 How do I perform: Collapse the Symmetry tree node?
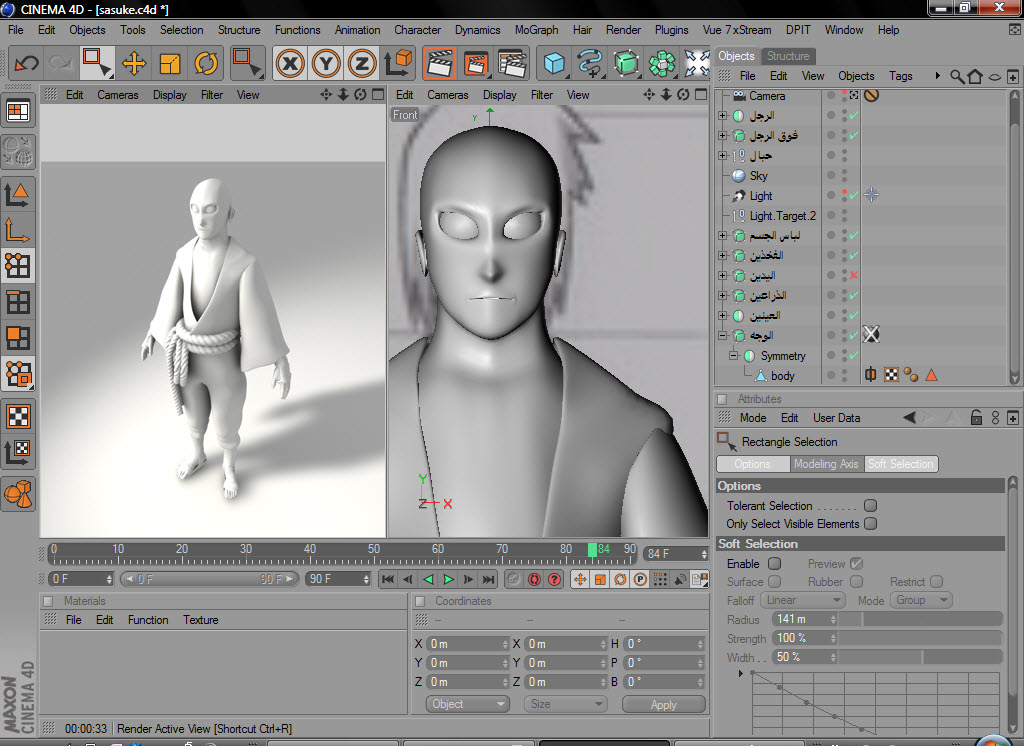tap(733, 356)
